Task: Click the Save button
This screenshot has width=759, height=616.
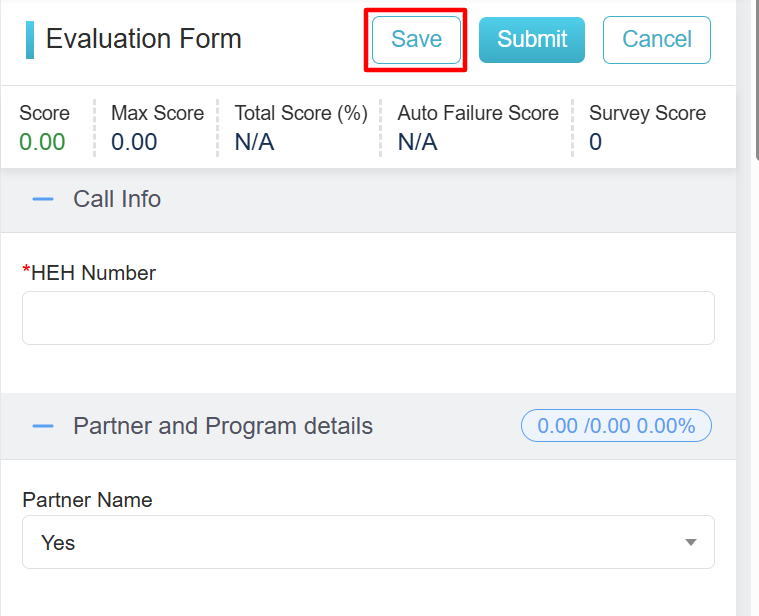Action: [x=416, y=40]
